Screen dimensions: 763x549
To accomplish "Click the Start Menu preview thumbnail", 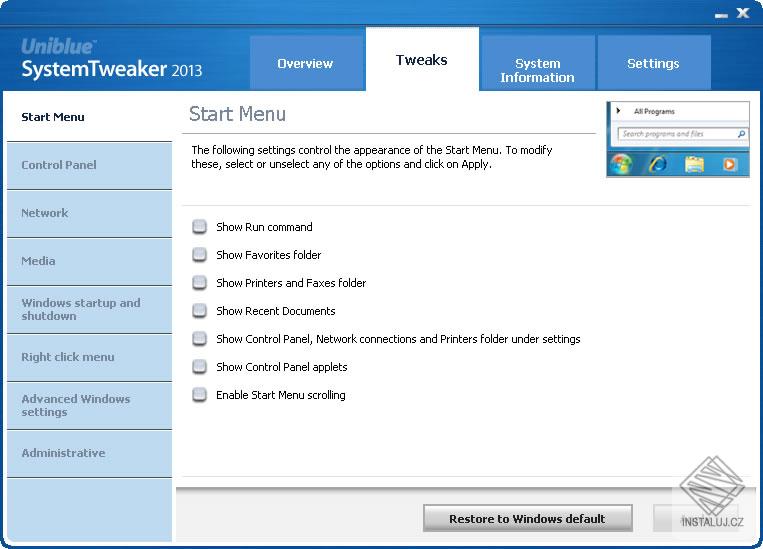I will (678, 139).
